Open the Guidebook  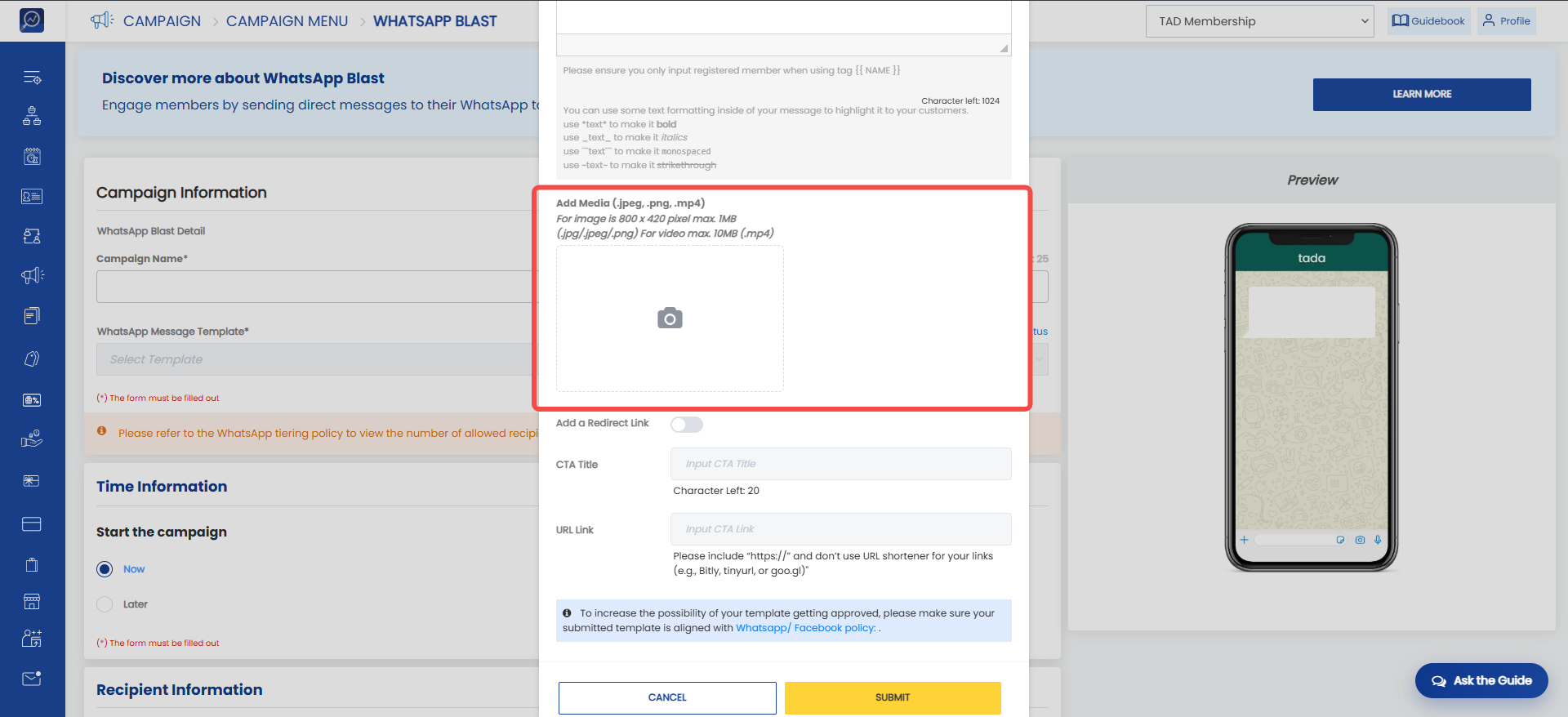tap(1429, 21)
